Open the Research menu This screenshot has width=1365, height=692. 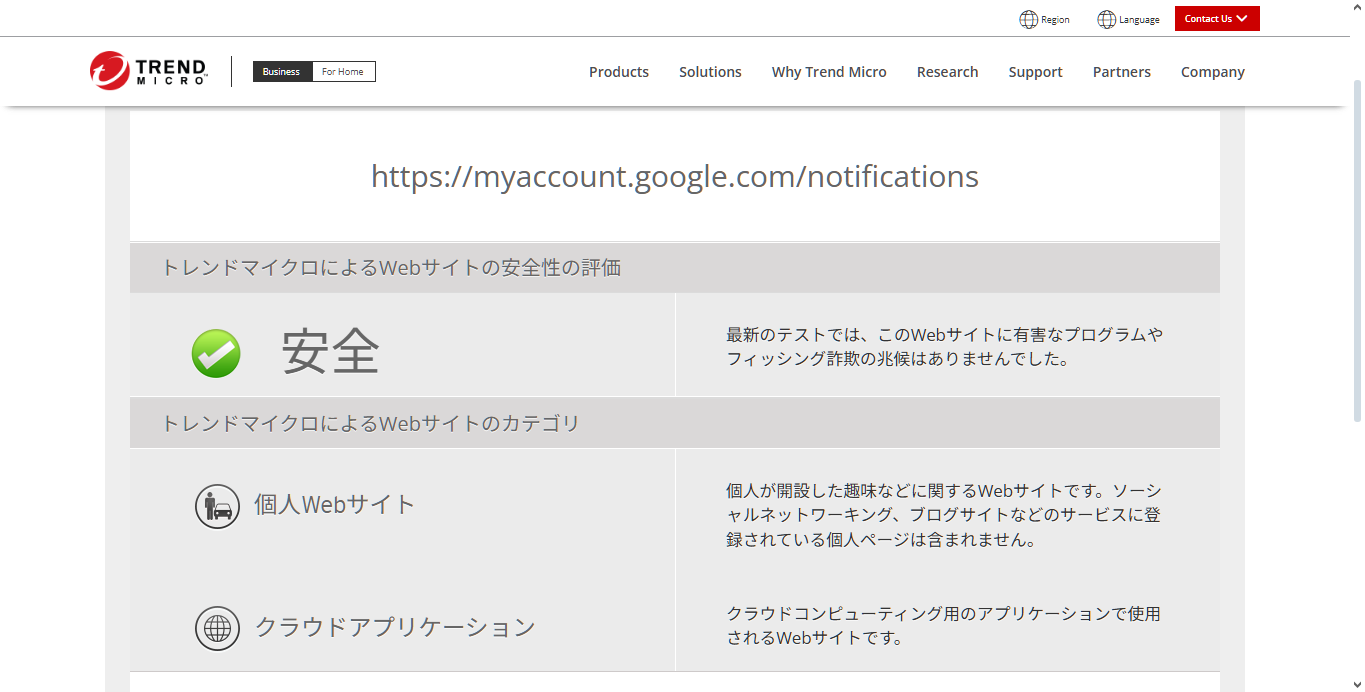947,72
